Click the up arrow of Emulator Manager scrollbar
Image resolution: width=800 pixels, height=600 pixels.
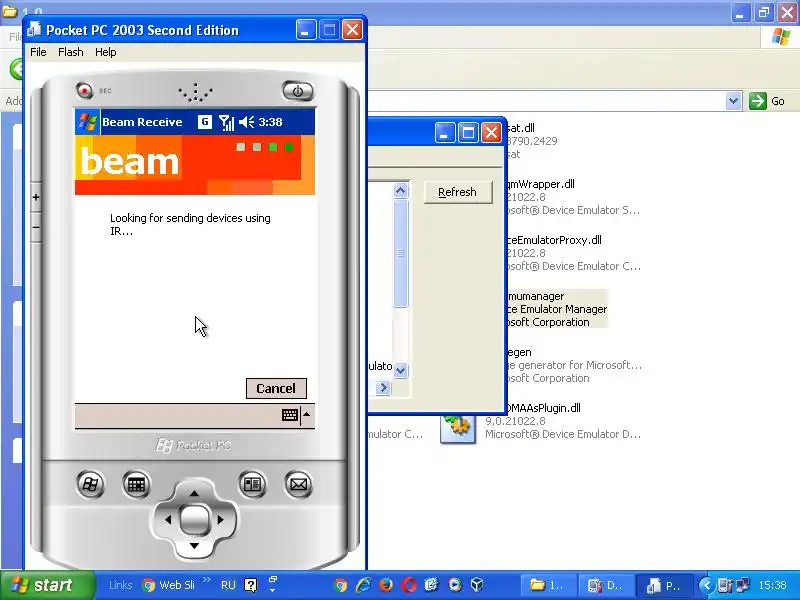[x=401, y=190]
